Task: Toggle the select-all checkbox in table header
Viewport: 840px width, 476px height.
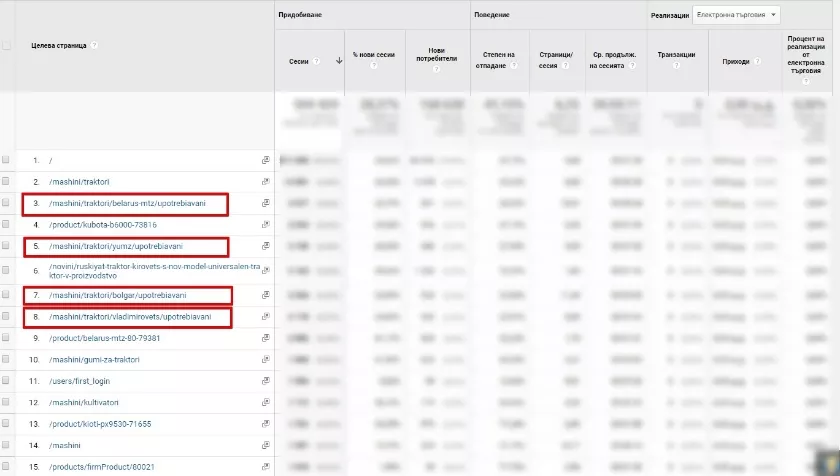Action: pos(6,46)
